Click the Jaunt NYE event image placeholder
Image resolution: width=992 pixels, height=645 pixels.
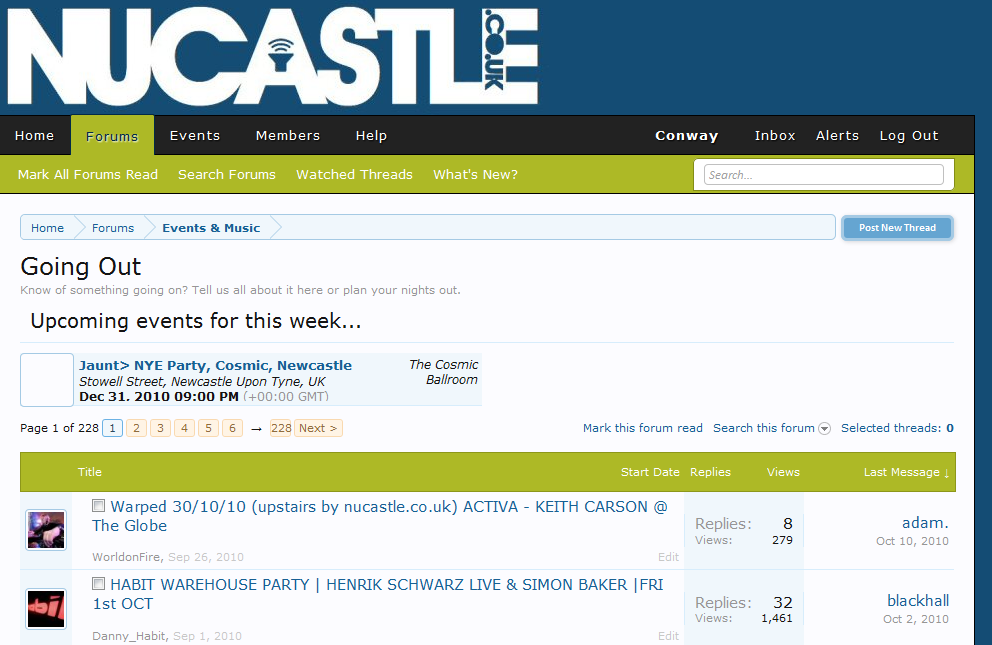(x=47, y=380)
